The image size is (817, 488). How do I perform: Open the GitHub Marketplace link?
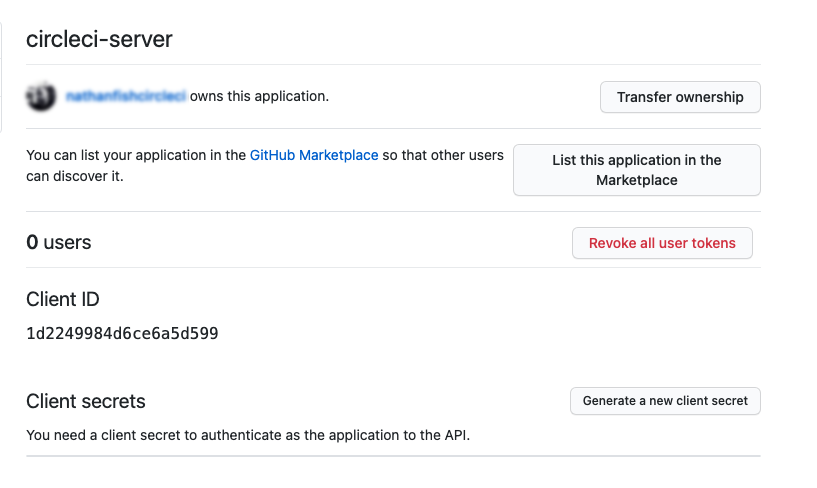tap(314, 155)
